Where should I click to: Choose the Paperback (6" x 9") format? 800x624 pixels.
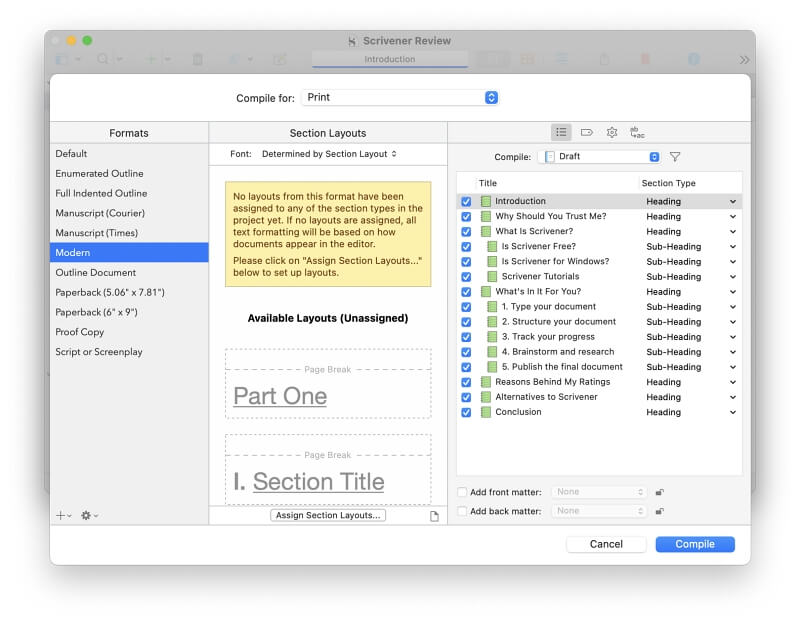[x=129, y=312]
